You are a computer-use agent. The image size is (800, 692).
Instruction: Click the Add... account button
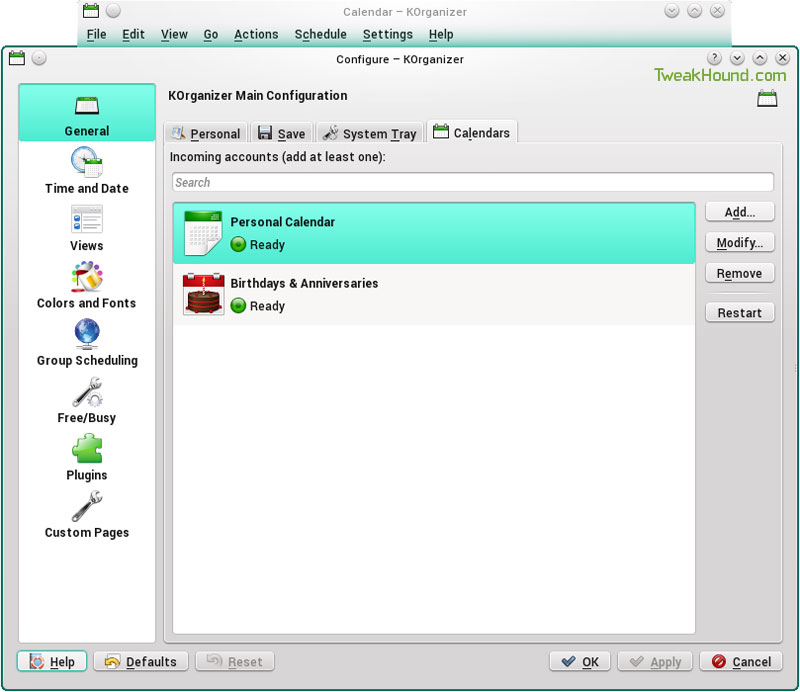(740, 212)
